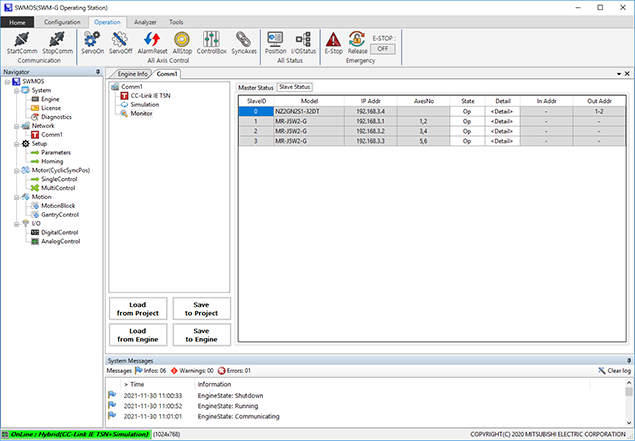This screenshot has width=635, height=441.
Task: Click the AllStop icon
Action: (x=181, y=39)
